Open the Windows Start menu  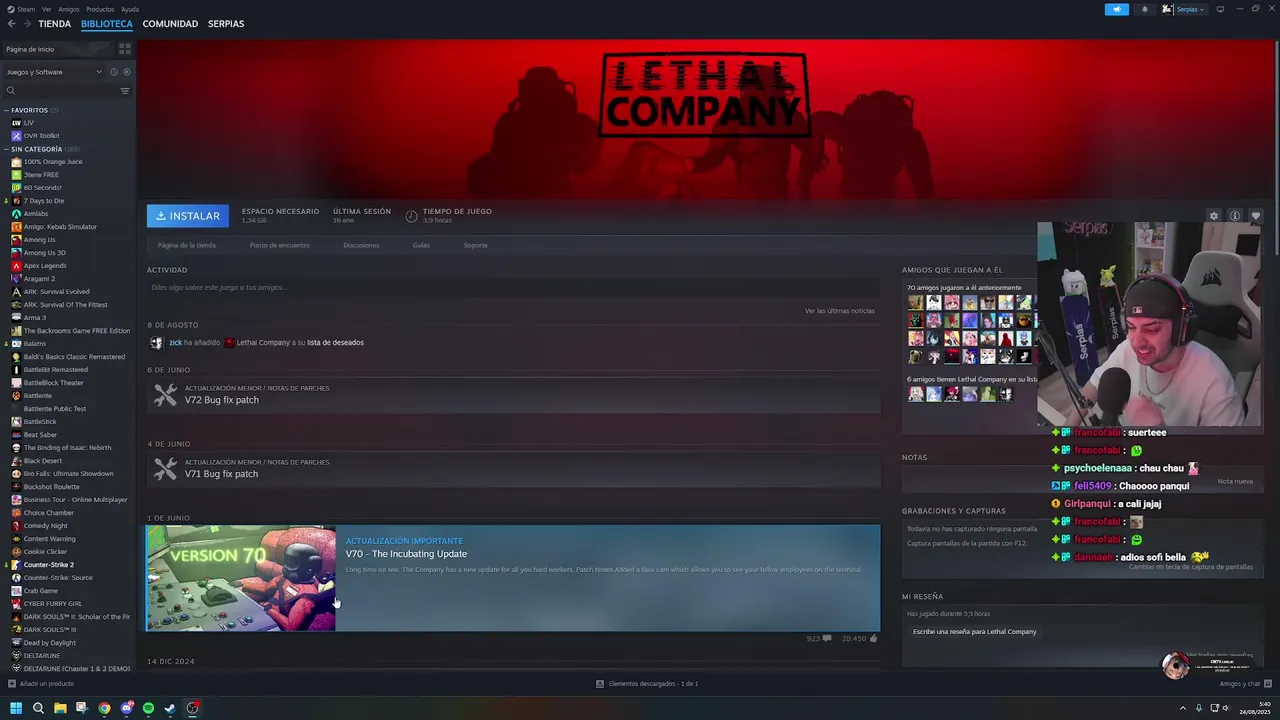click(16, 708)
